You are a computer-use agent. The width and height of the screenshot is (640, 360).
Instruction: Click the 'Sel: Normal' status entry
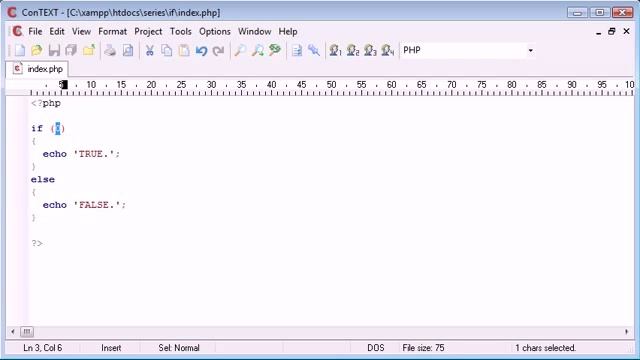coord(179,348)
